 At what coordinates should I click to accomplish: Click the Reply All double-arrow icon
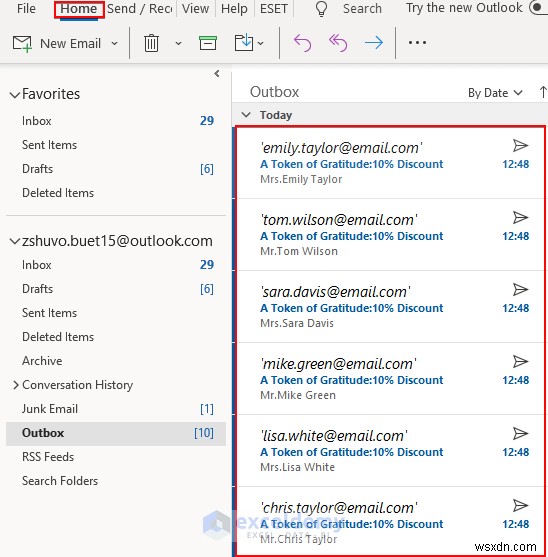point(338,43)
